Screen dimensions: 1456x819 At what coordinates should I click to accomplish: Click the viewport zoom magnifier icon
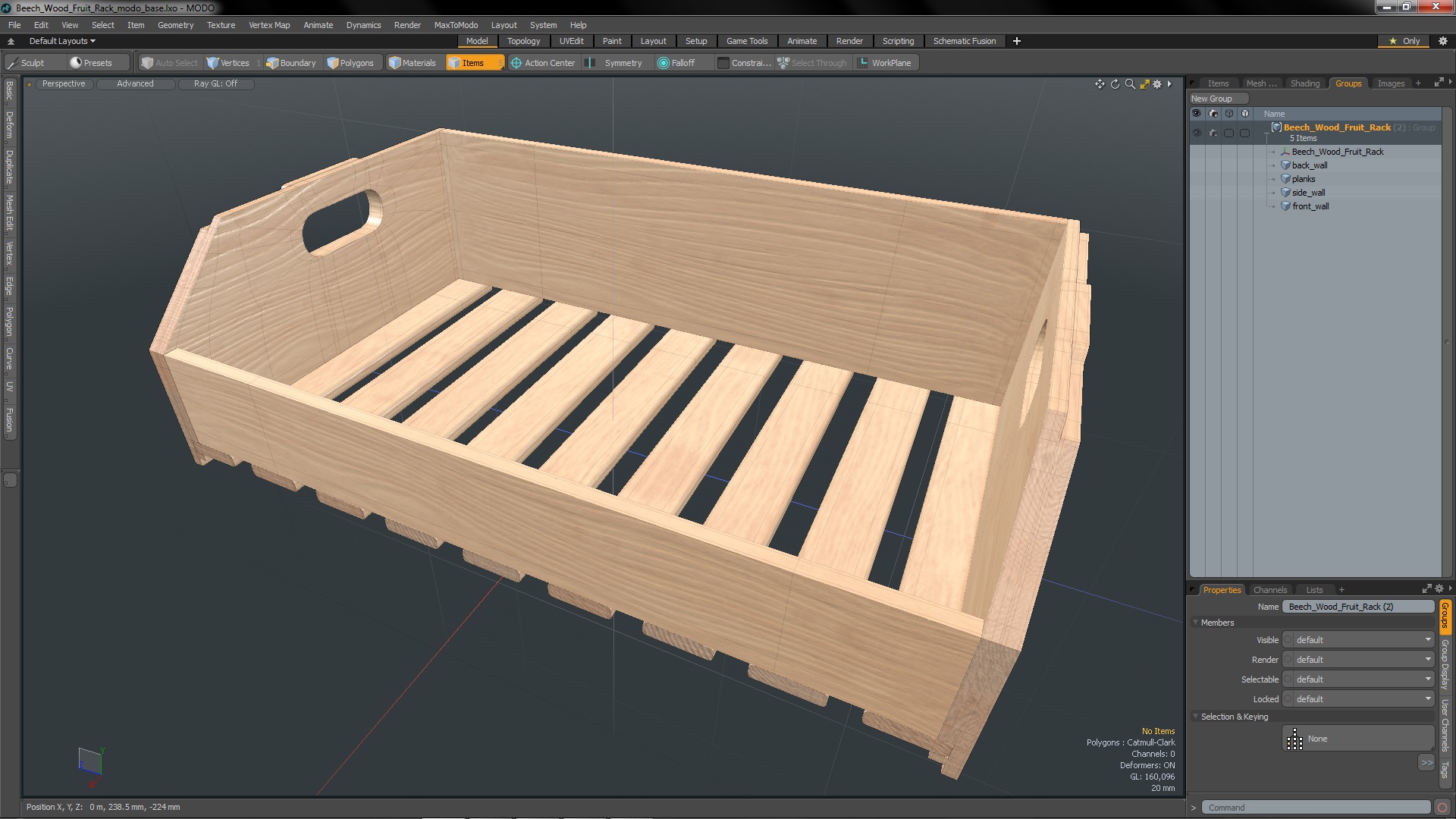[x=1130, y=84]
